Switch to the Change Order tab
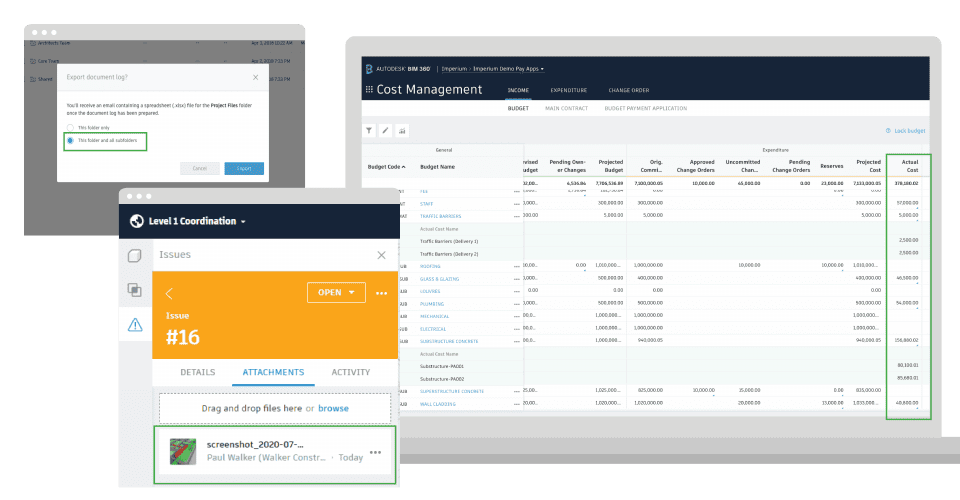This screenshot has width=960, height=500. pos(629,90)
